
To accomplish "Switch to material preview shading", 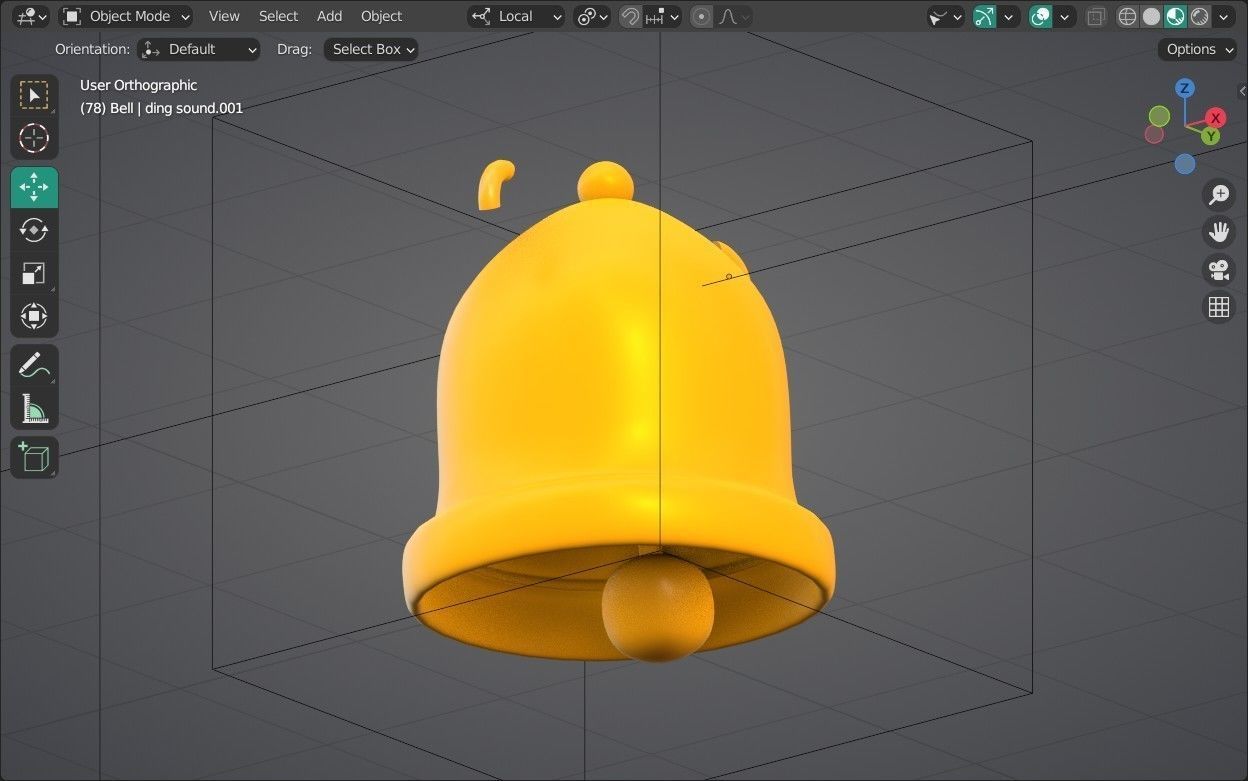I will 1175,16.
